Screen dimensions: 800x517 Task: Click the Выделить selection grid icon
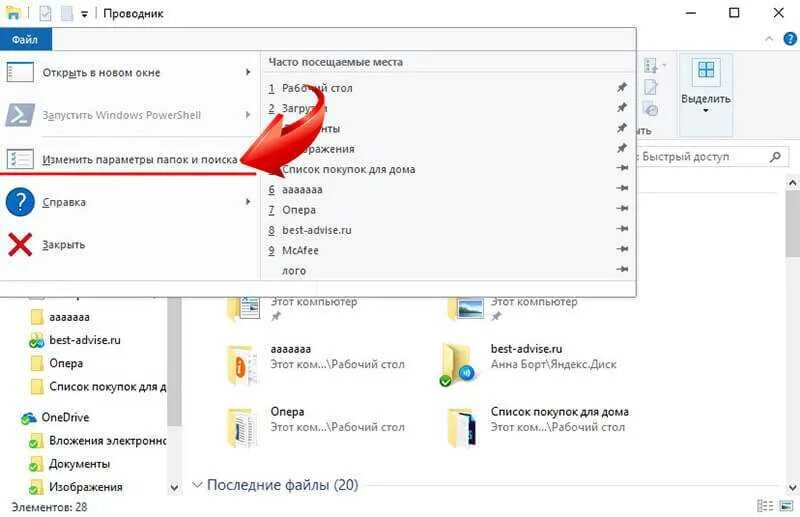(x=706, y=70)
